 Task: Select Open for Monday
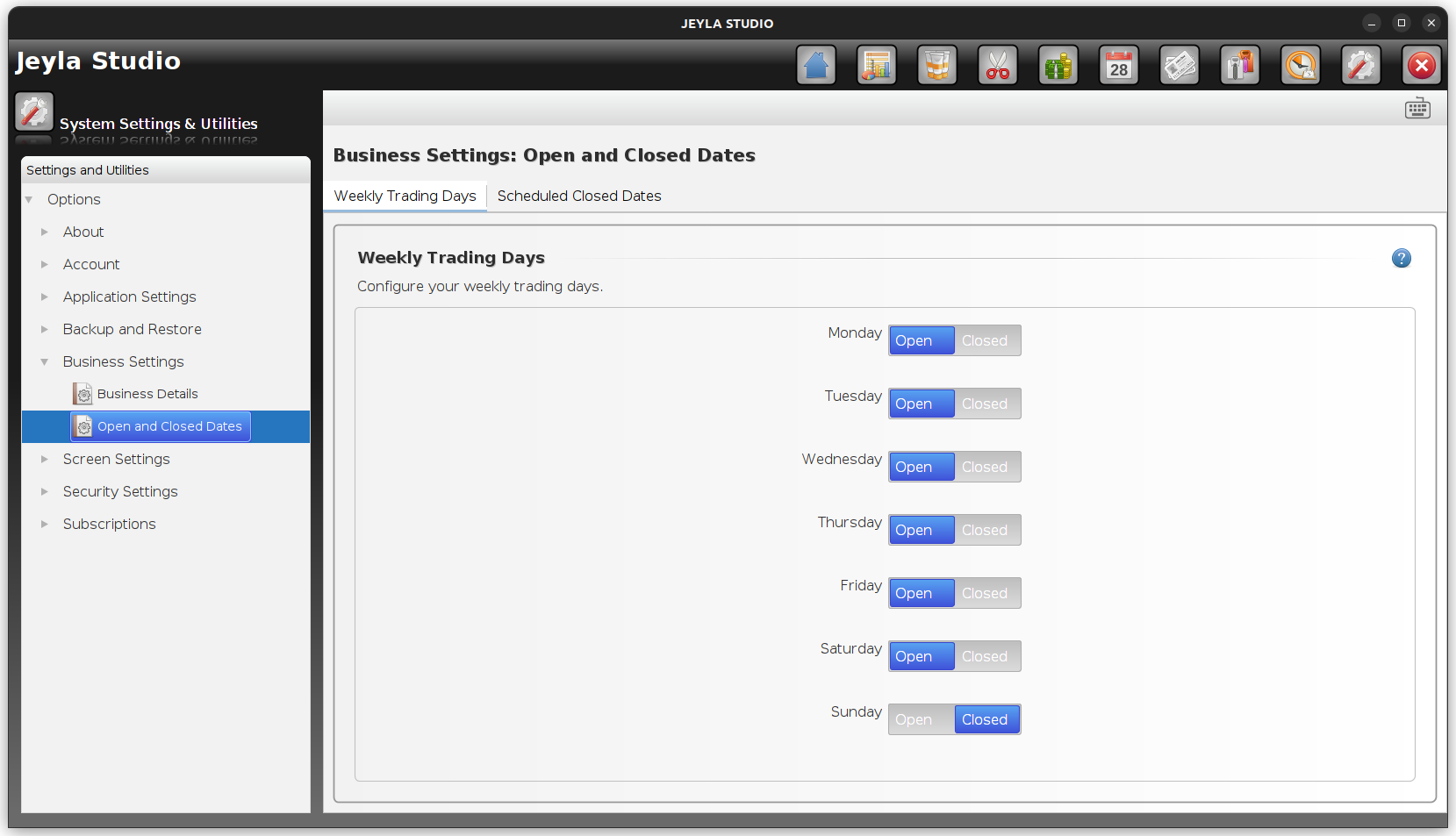tap(922, 340)
